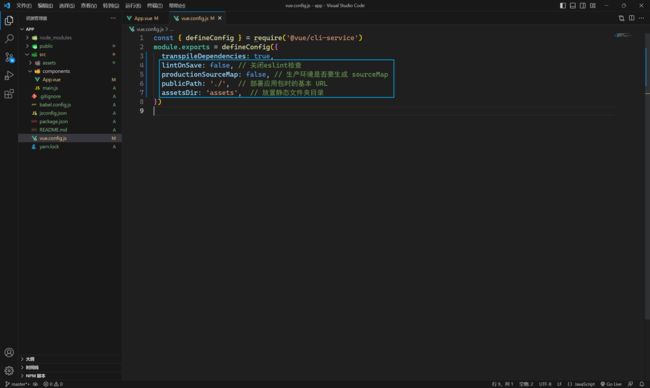Viewport: 650px width, 388px height.
Task: Collapse the components folder
Action: point(70,71)
